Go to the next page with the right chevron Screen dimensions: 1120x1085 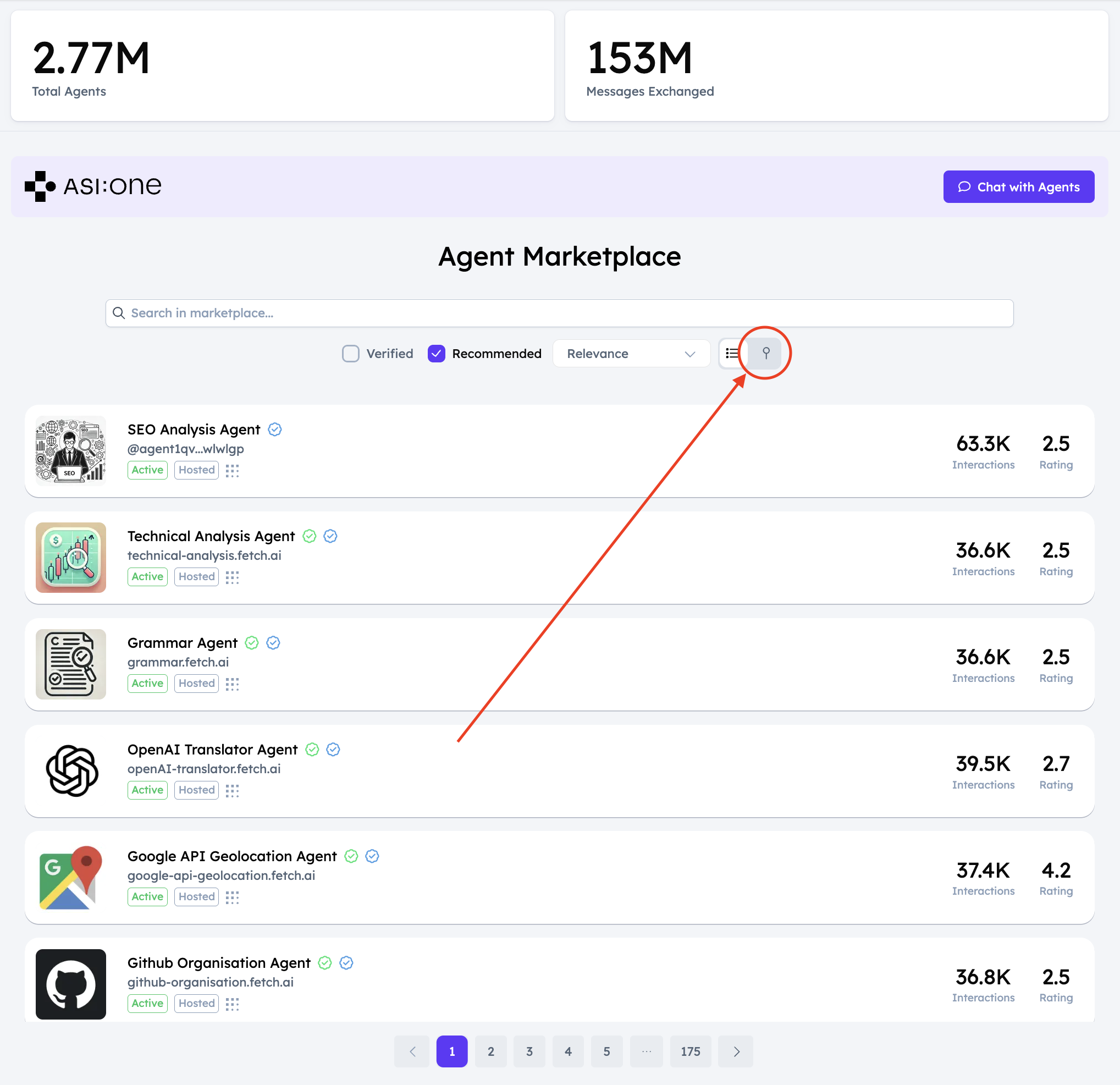[x=736, y=1051]
